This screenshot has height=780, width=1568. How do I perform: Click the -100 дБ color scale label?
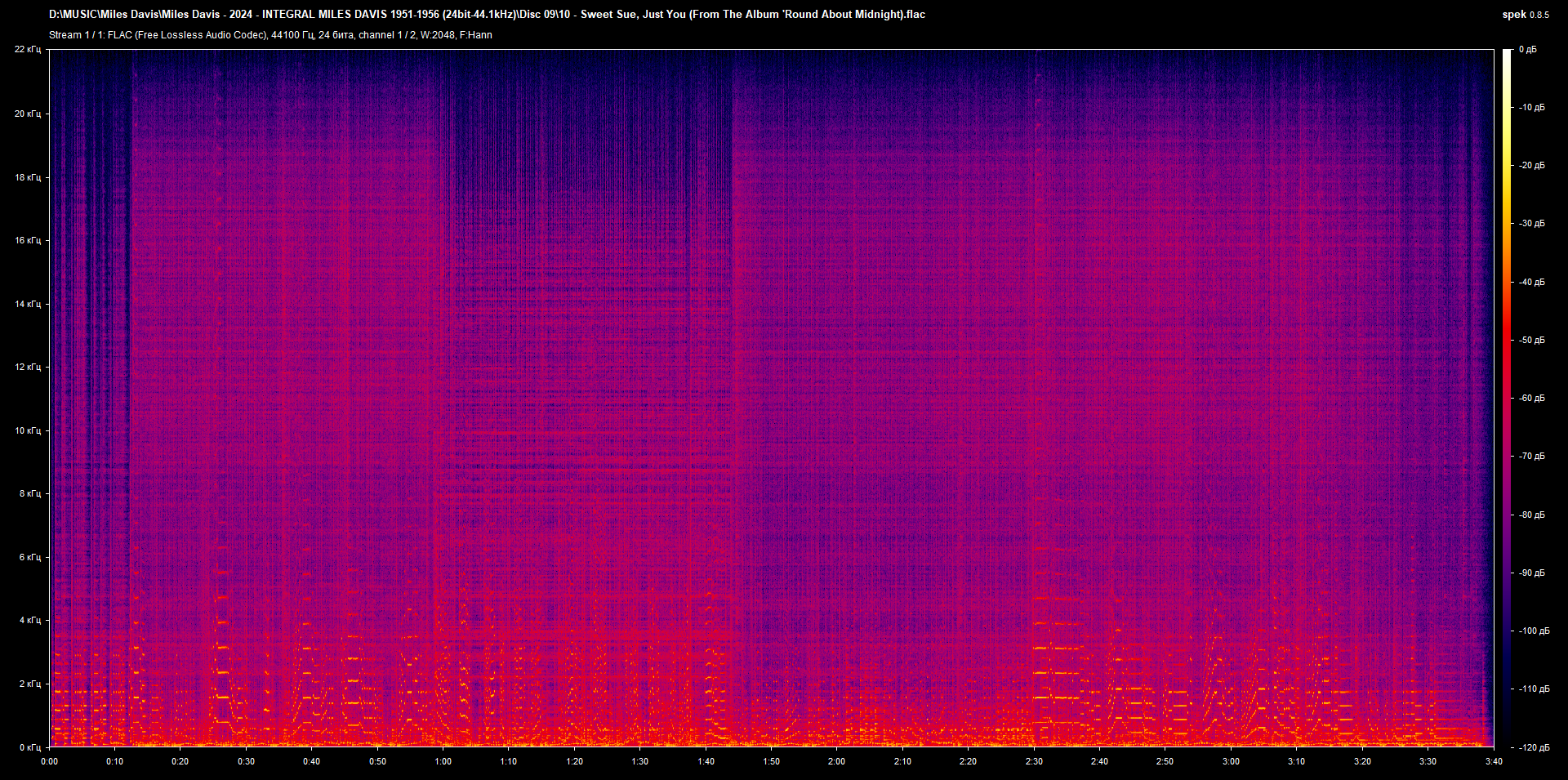click(x=1535, y=631)
